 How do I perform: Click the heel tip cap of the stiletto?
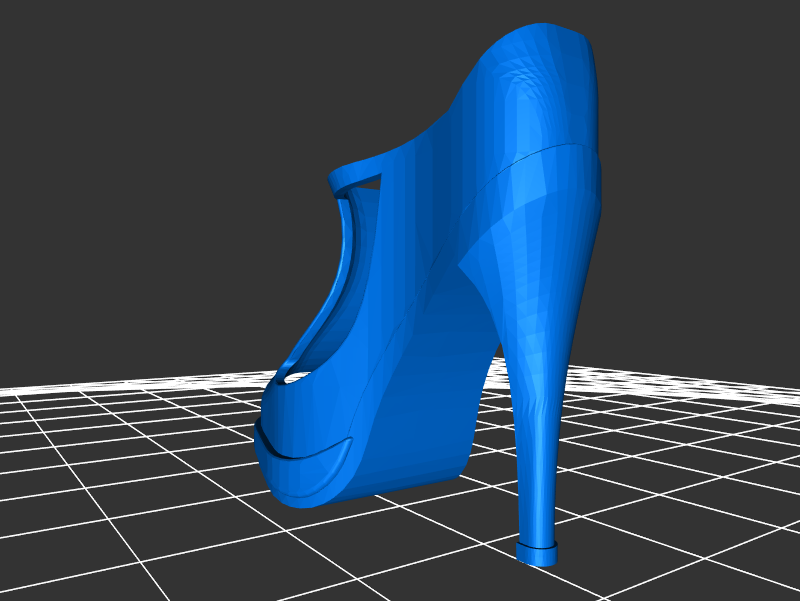537,553
